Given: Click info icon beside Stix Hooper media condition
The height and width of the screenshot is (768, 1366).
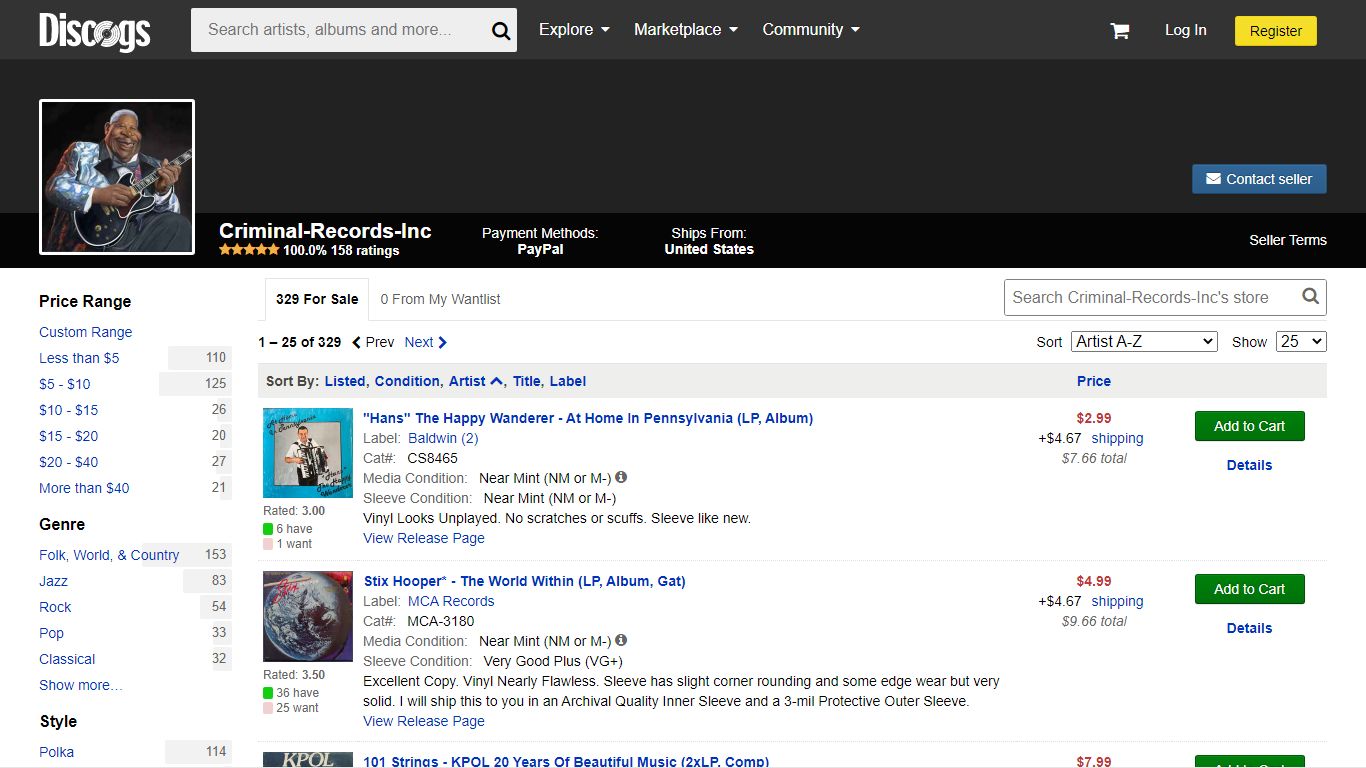Looking at the screenshot, I should tap(621, 641).
